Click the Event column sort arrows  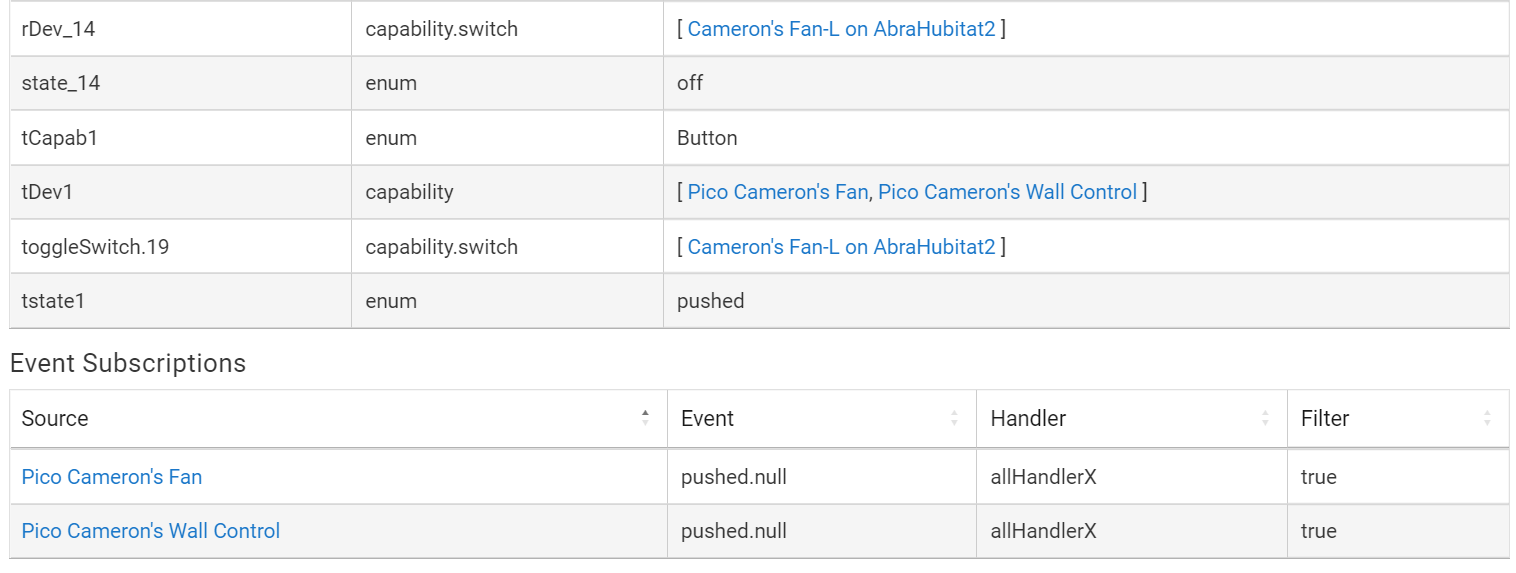click(954, 418)
